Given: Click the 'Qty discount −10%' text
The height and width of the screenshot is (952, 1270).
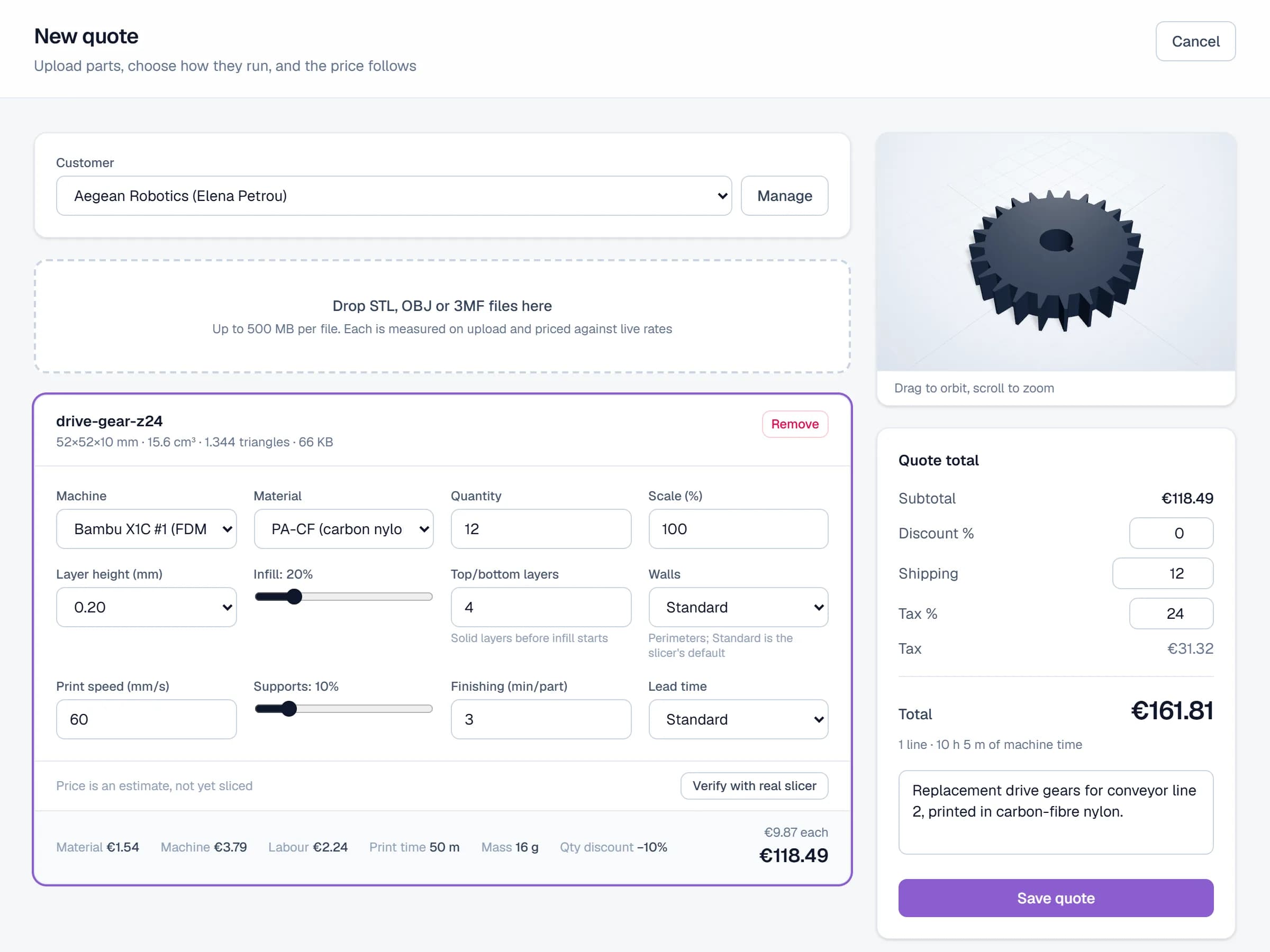Looking at the screenshot, I should pos(613,847).
